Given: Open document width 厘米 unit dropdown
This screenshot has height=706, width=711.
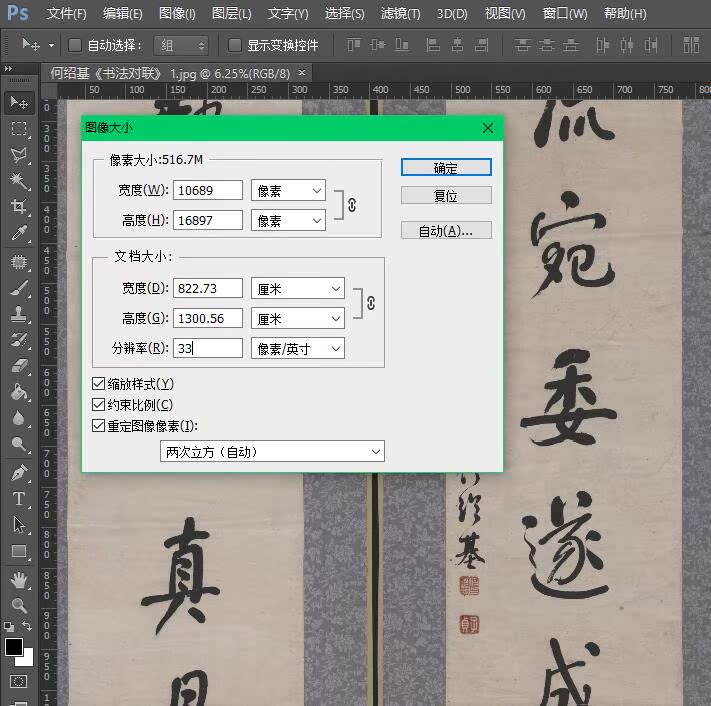Looking at the screenshot, I should 298,288.
